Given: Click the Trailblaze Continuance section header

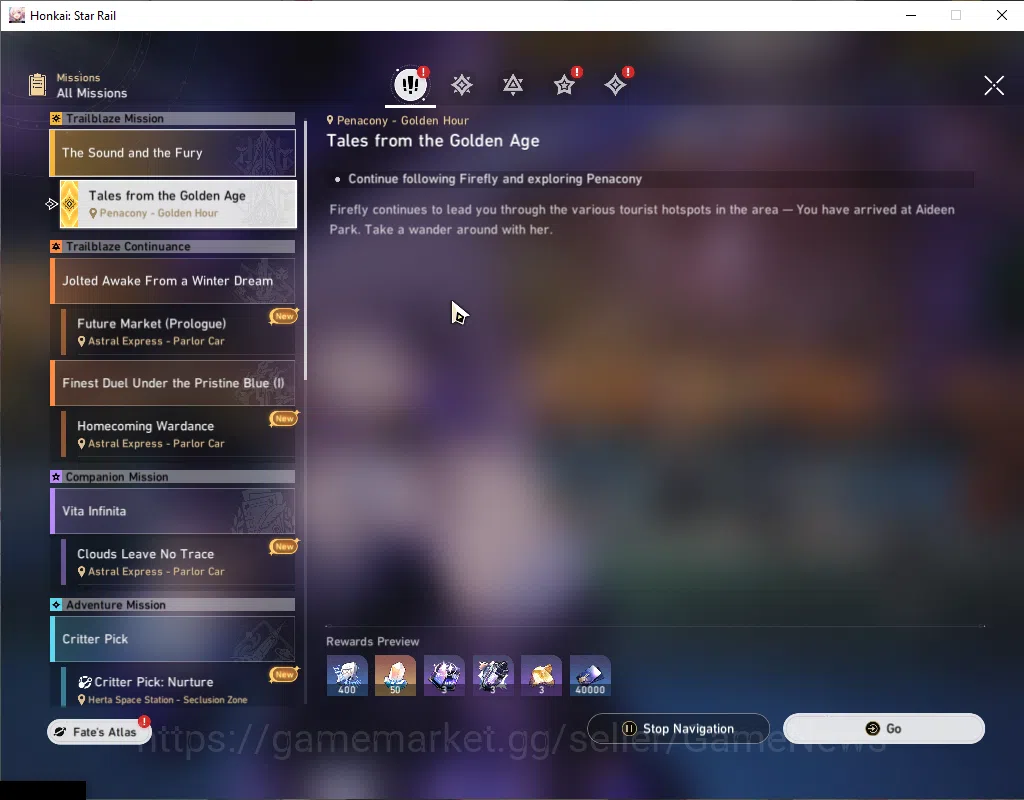Looking at the screenshot, I should click(172, 246).
